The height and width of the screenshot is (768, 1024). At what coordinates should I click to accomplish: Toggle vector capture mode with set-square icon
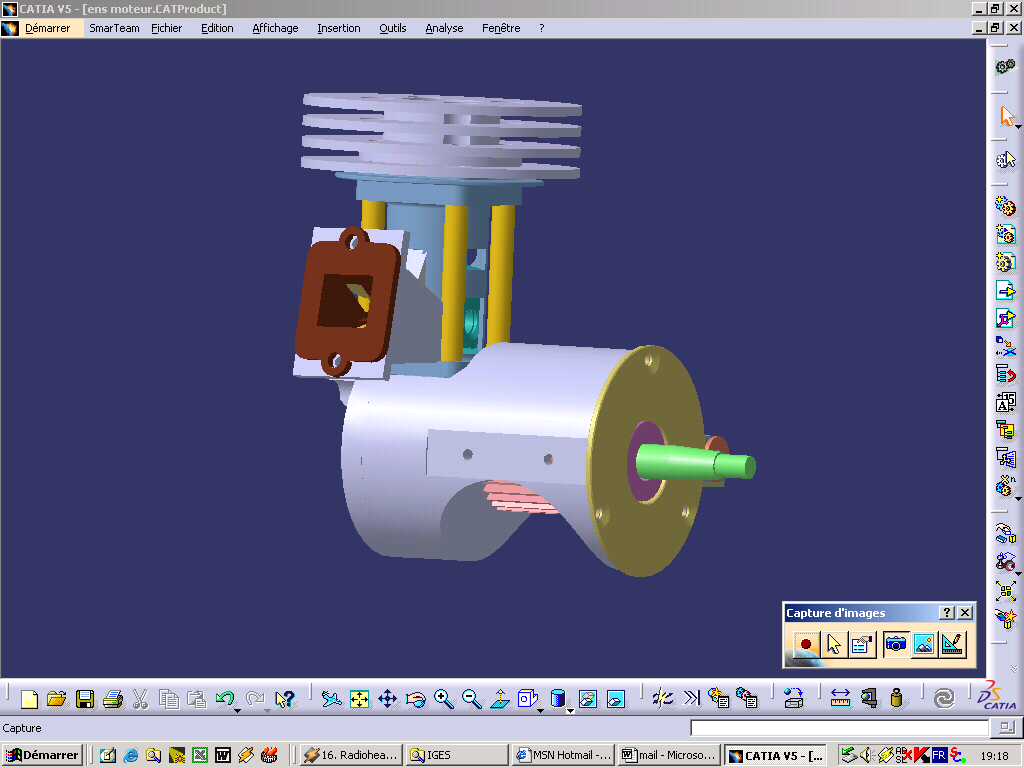click(952, 645)
